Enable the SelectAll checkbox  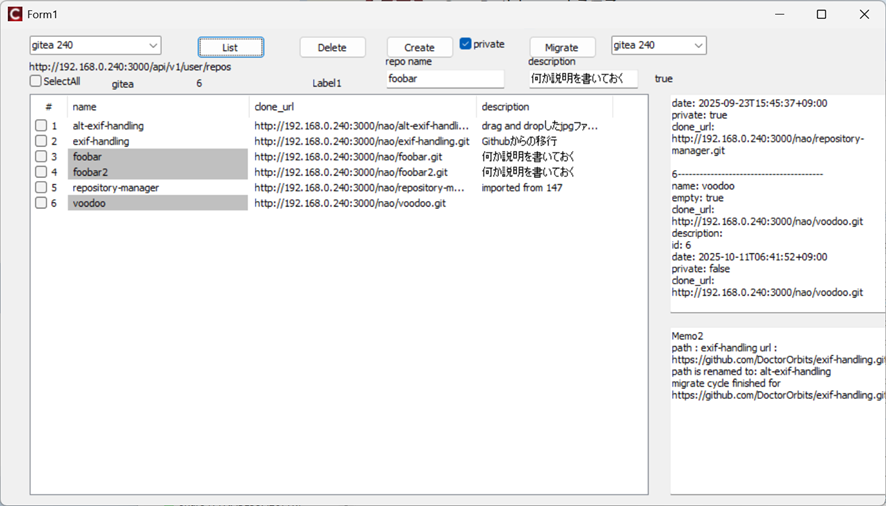[x=36, y=81]
